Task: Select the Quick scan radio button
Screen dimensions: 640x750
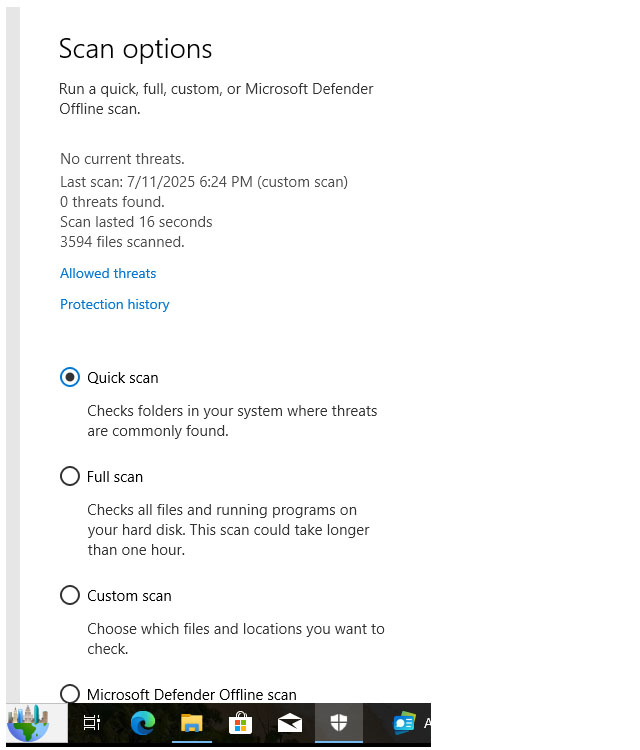Action: point(70,377)
